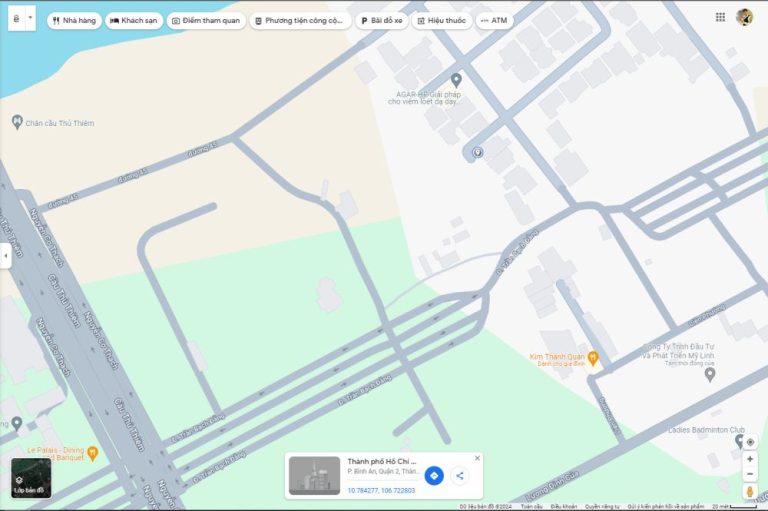
Task: Open the dropdown arrow beside the print icon
Action: (30, 18)
